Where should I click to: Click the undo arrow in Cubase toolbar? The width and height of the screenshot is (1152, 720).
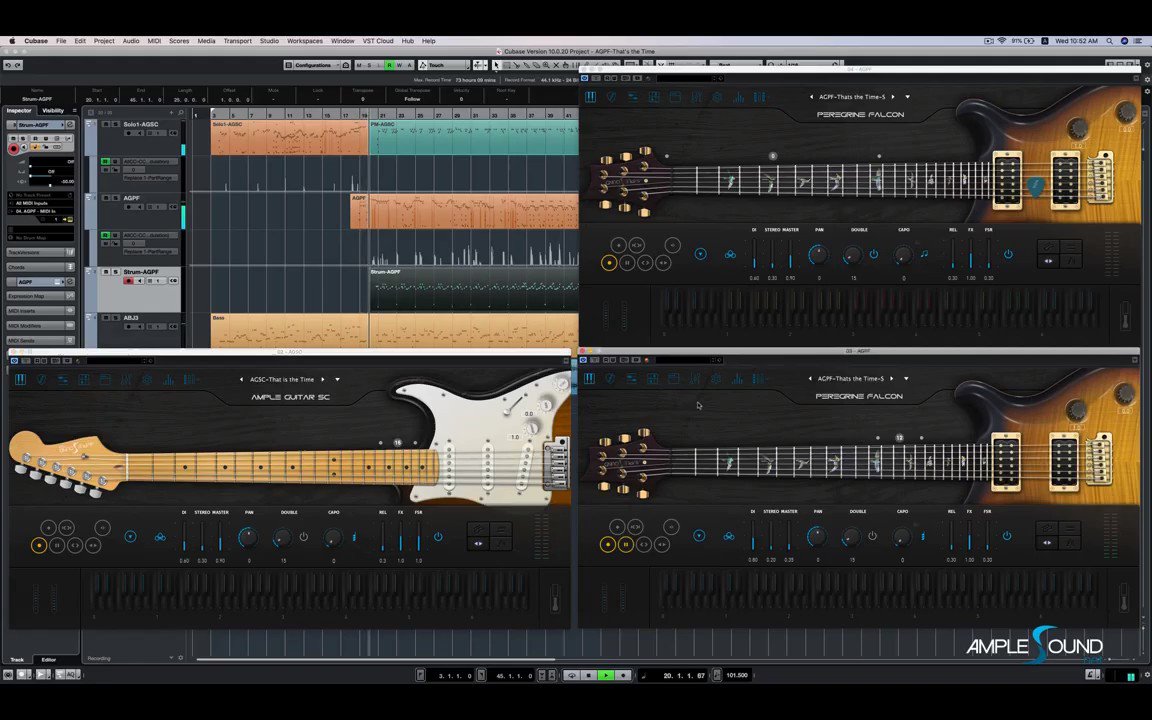click(x=8, y=65)
